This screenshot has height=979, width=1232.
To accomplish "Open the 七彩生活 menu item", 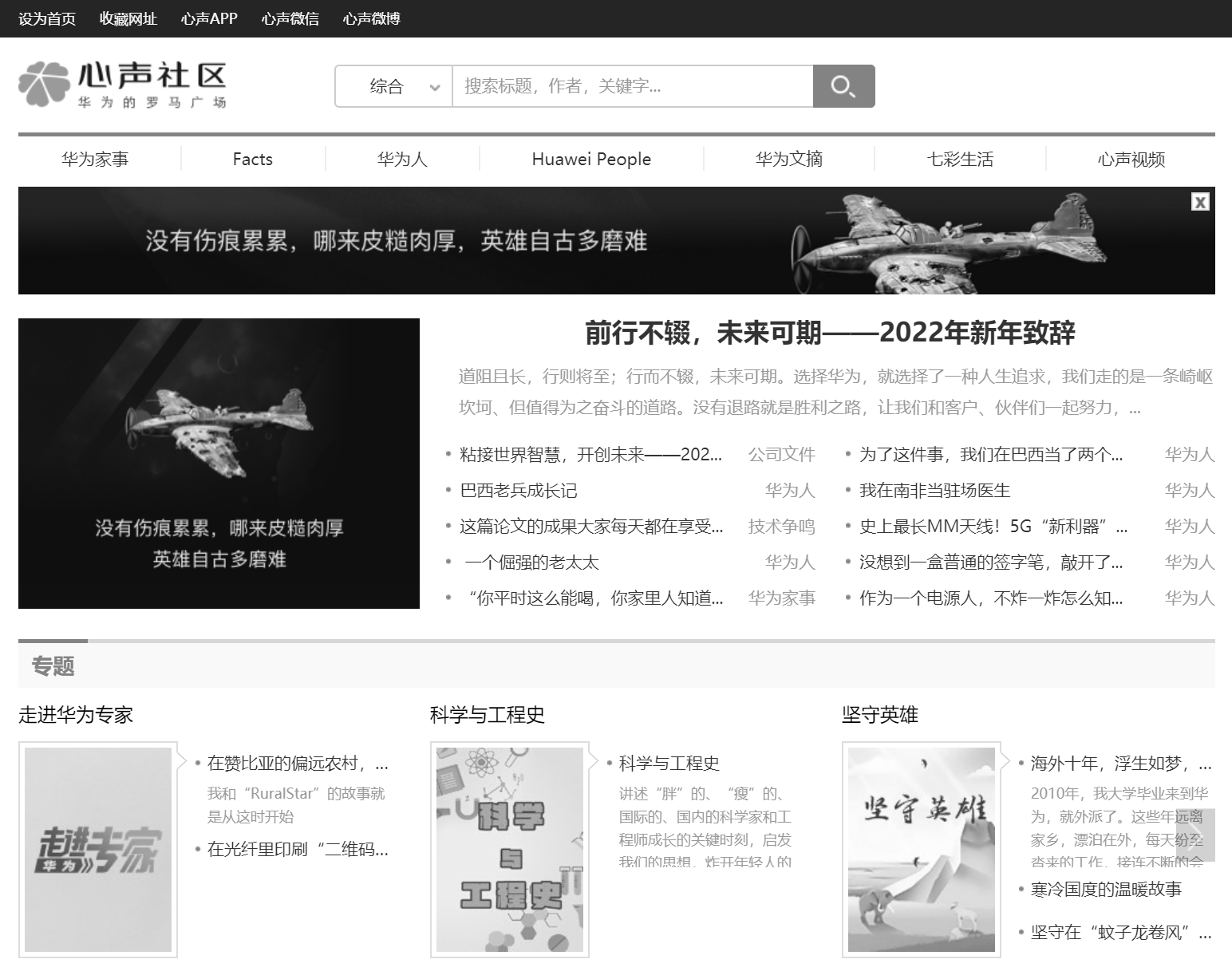I will (x=960, y=159).
